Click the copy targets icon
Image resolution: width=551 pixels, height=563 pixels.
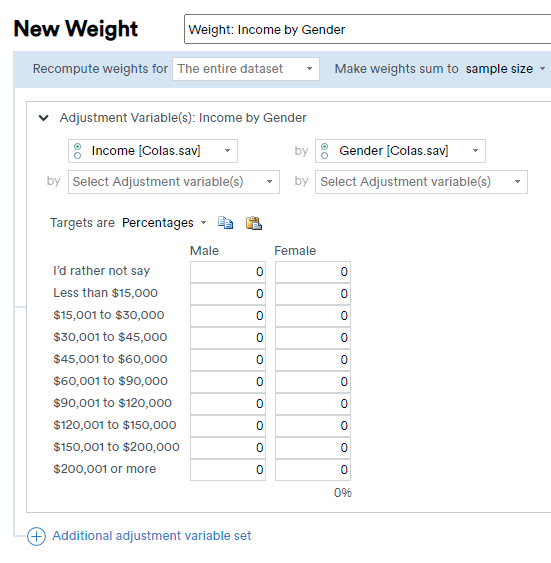tap(225, 223)
